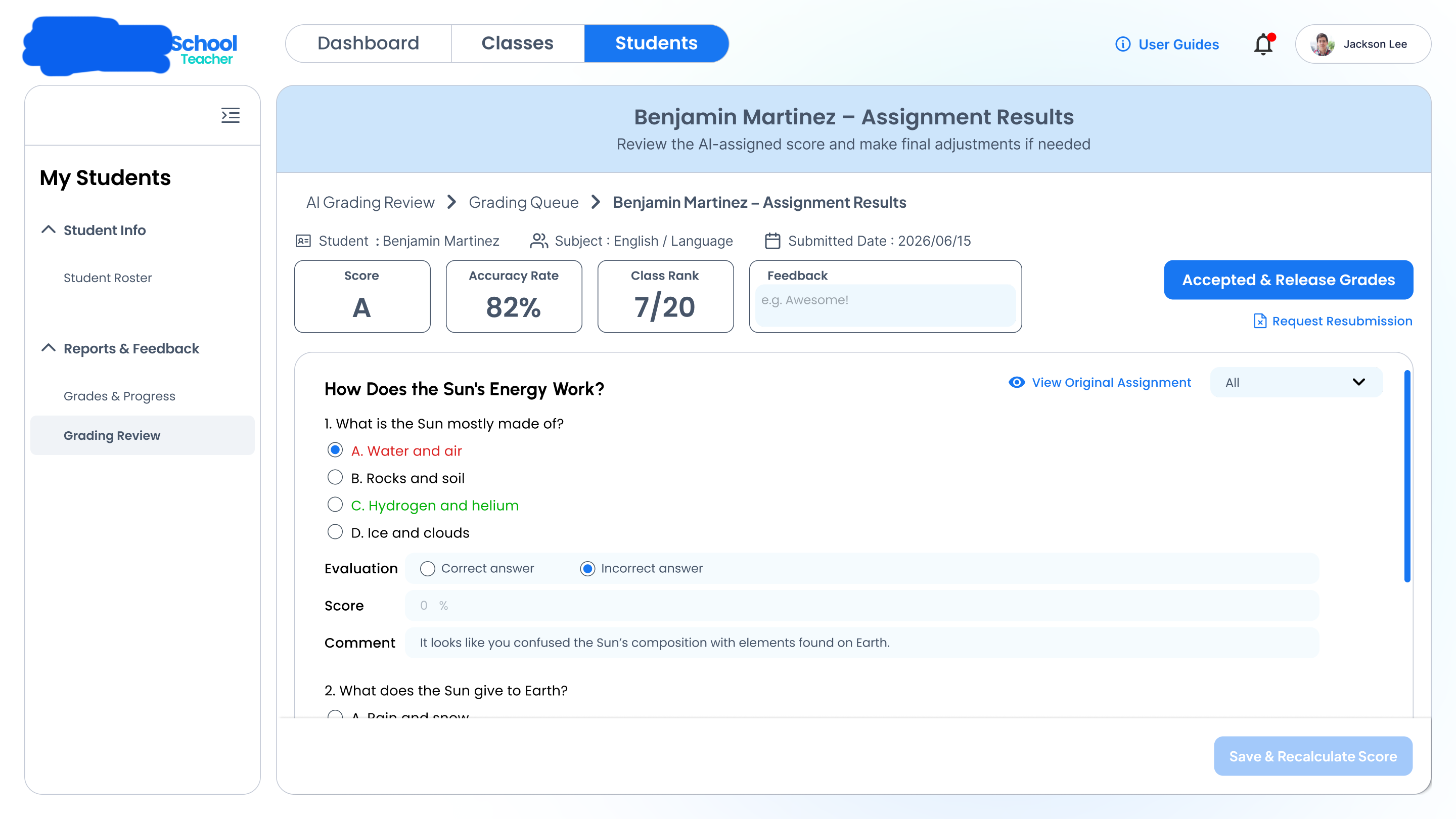
Task: Click the Class Rank 7/20 card
Action: point(665,296)
